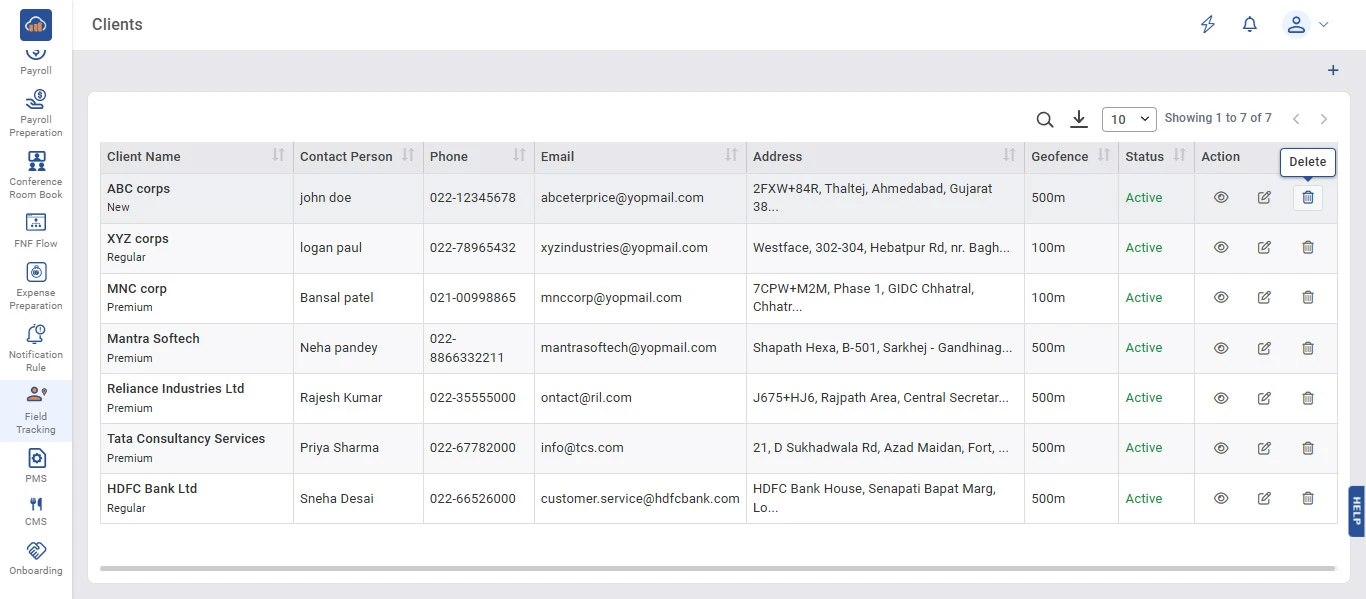
Task: Open Field Tracking in sidebar
Action: click(36, 410)
